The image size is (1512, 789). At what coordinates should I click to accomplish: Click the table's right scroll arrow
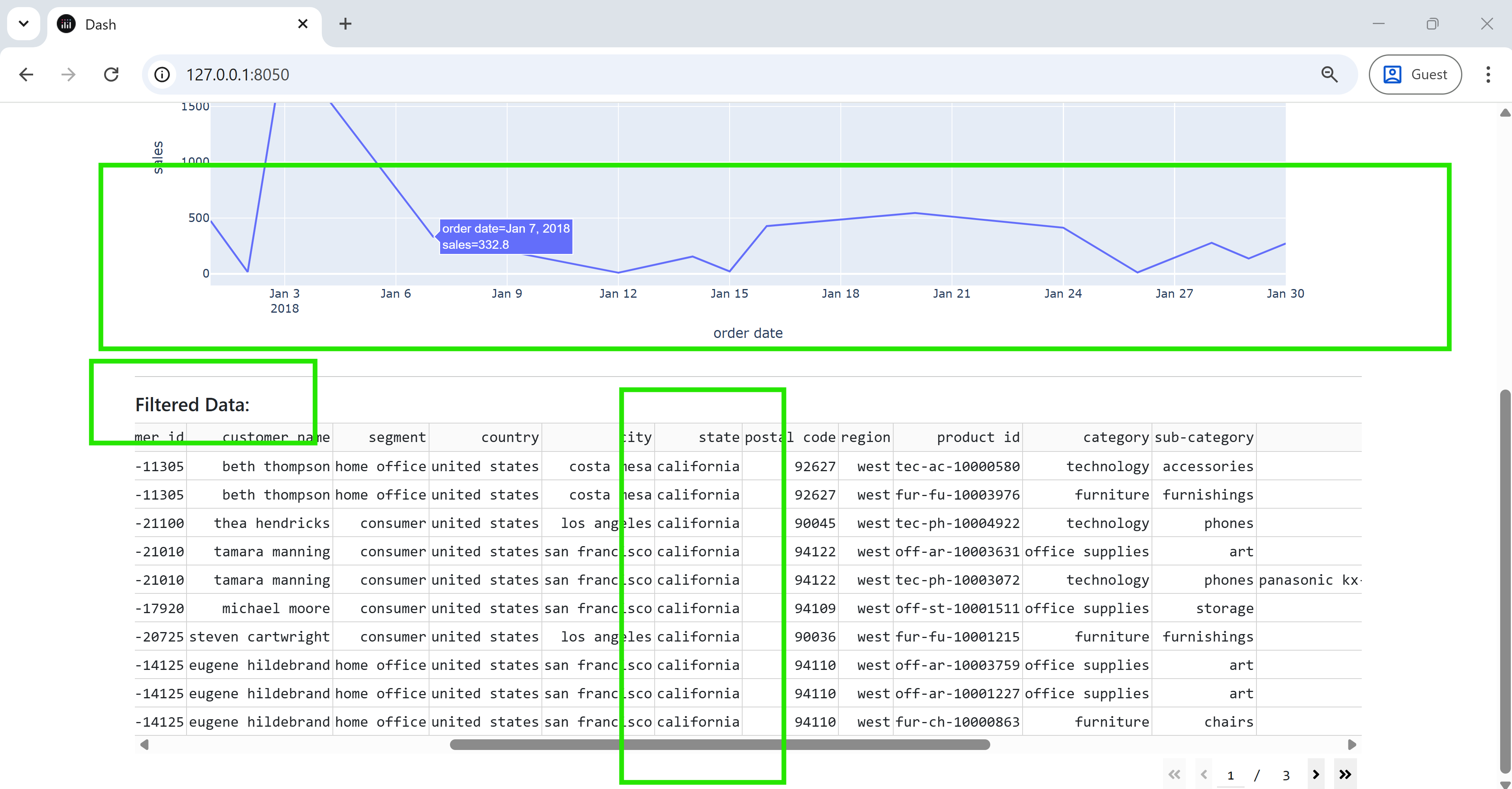1352,744
